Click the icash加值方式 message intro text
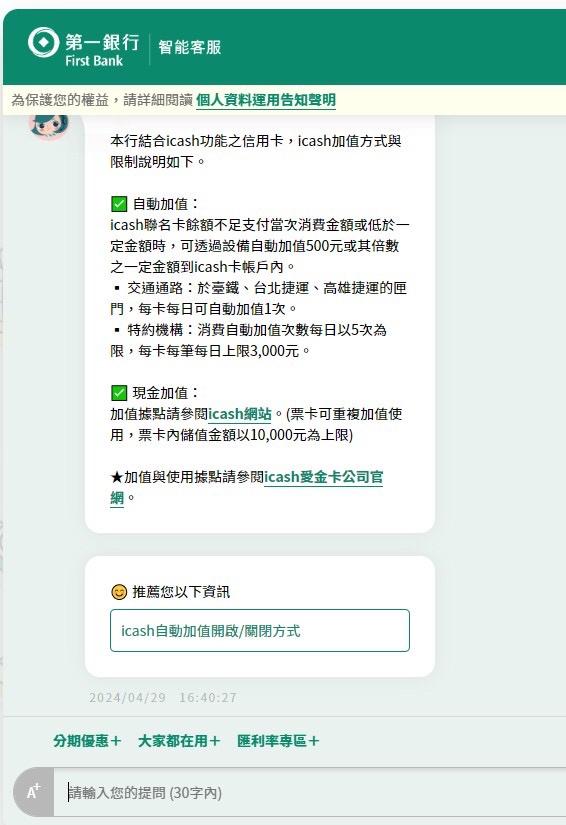 (x=256, y=151)
